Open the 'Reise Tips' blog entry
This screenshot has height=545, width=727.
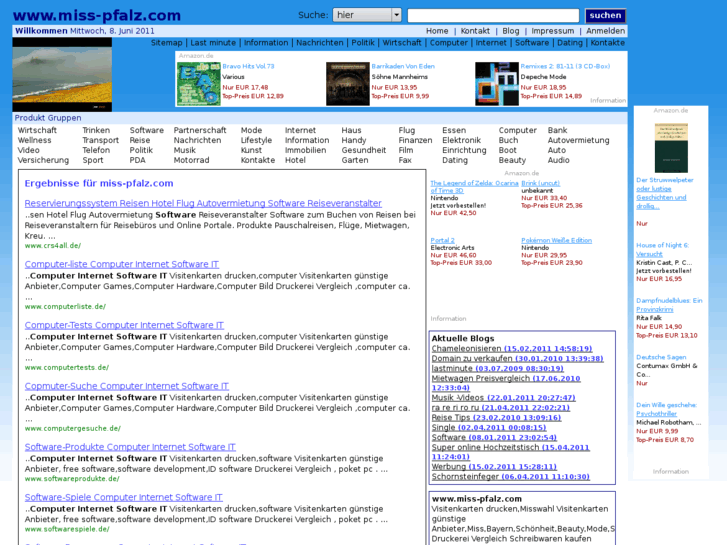496,417
